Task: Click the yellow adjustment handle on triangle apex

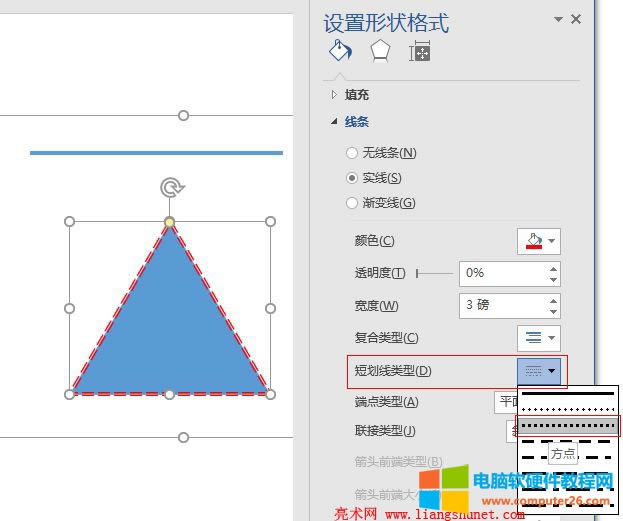Action: click(x=170, y=222)
